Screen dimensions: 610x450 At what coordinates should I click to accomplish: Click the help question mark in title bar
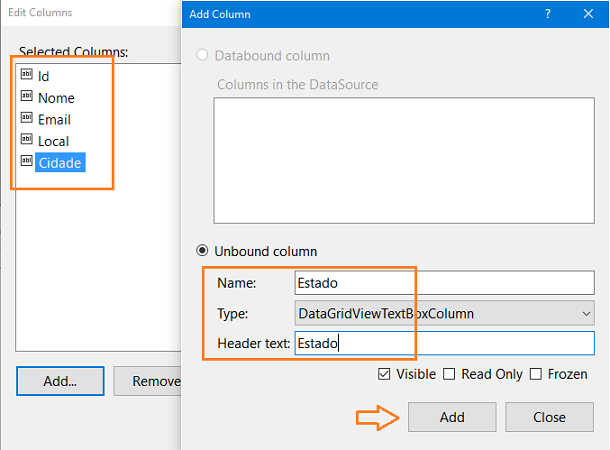coord(547,15)
